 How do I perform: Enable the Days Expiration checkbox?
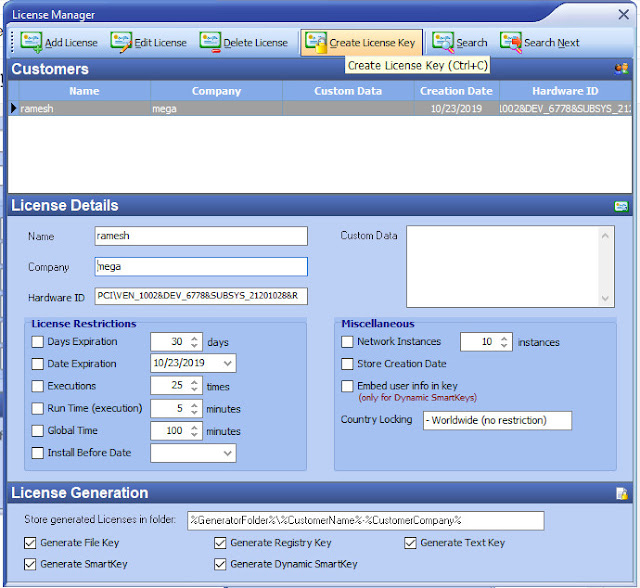tap(38, 342)
